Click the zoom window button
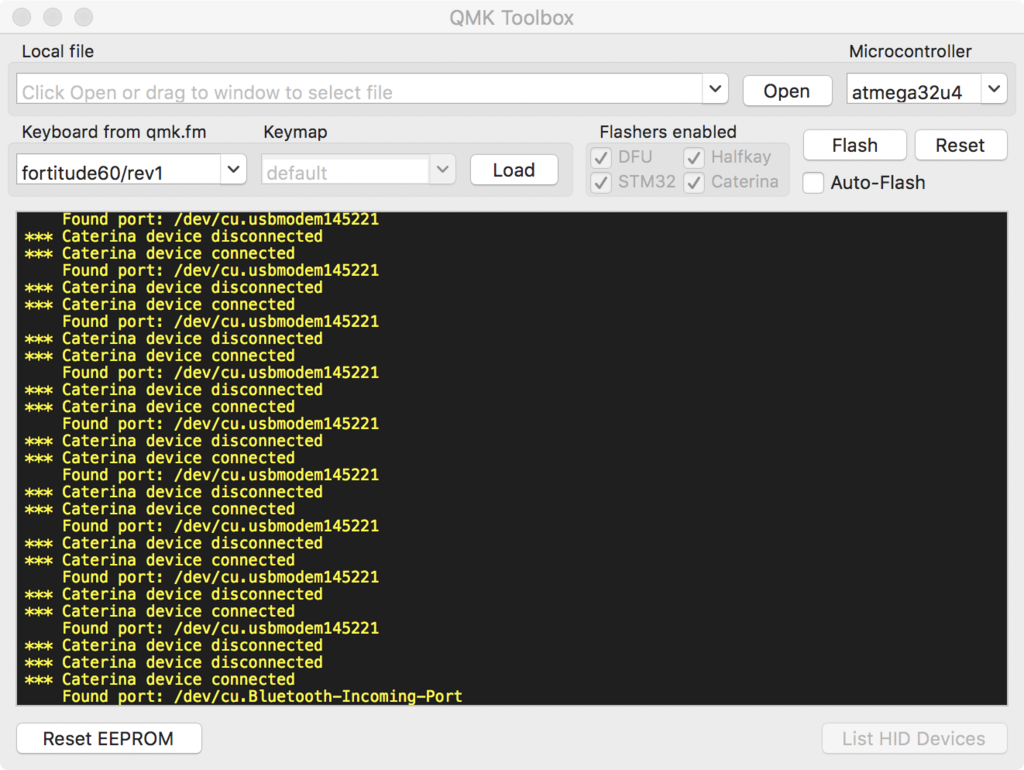Image resolution: width=1024 pixels, height=770 pixels. pos(84,17)
